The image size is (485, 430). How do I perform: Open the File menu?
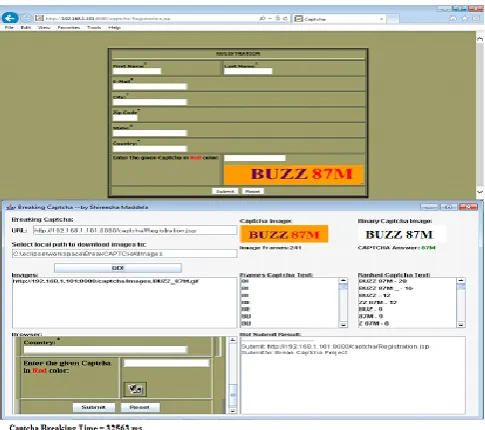click(9, 27)
